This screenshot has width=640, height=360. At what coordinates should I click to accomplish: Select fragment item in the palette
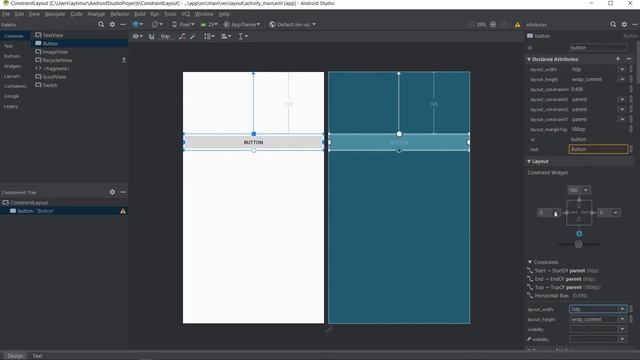point(80,69)
